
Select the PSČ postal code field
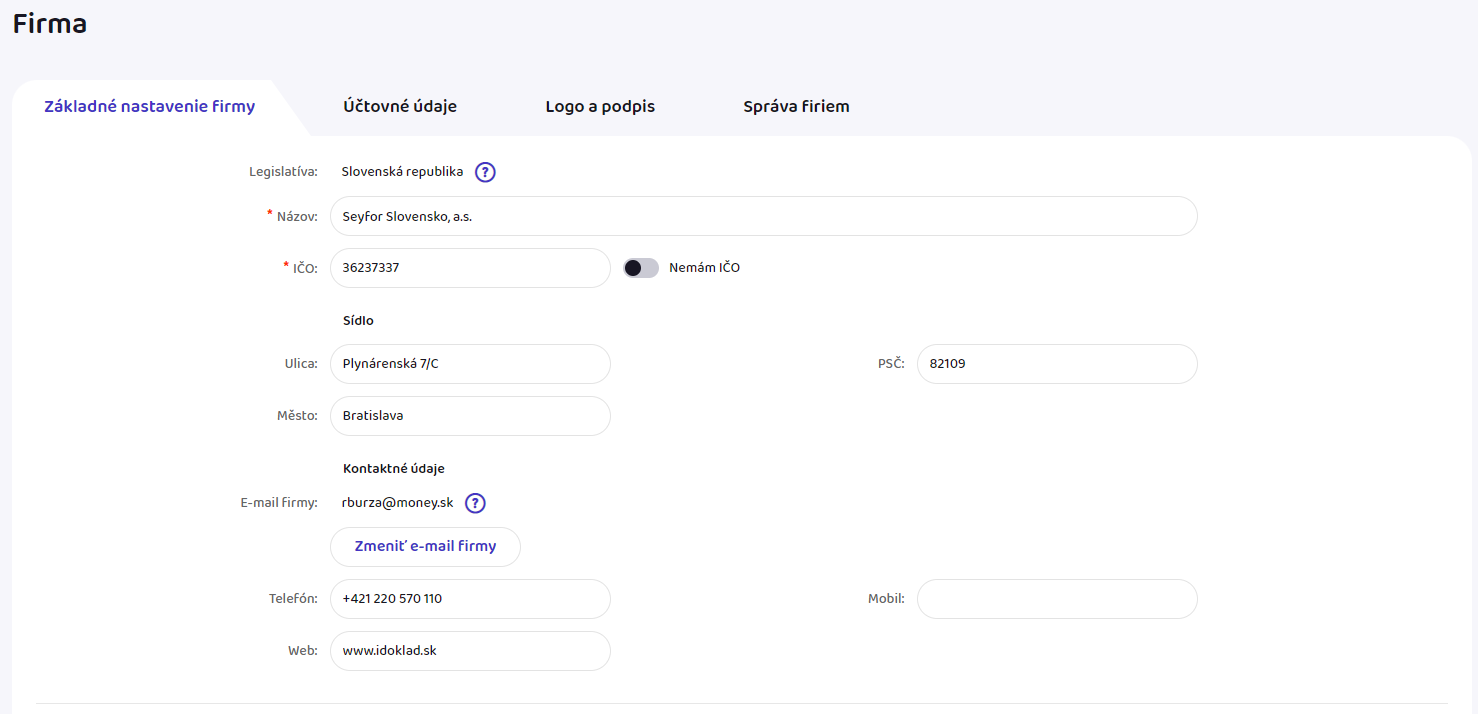click(x=1056, y=364)
